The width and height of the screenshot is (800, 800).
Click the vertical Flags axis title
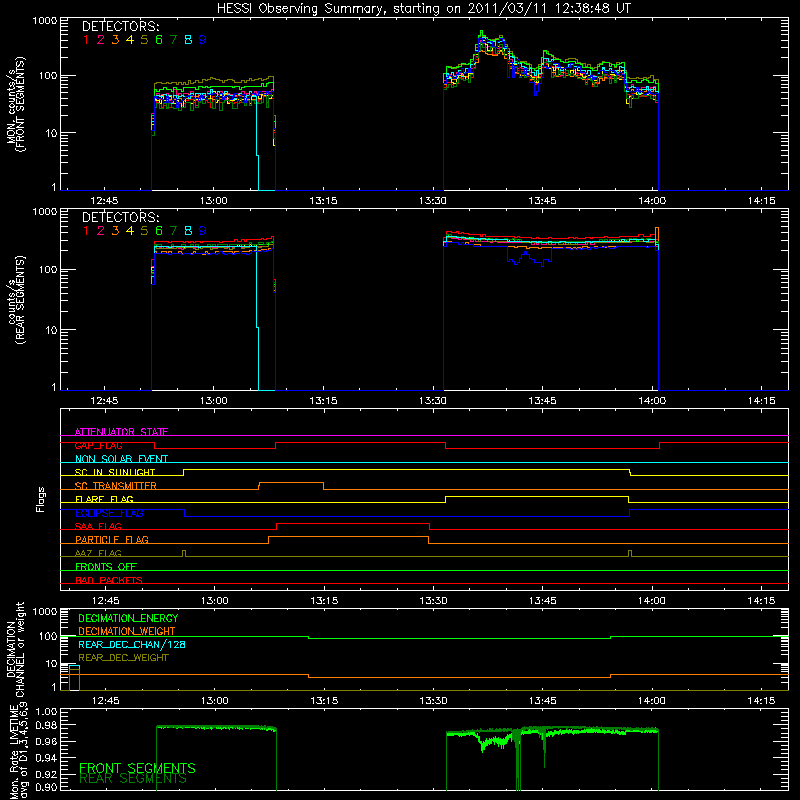click(40, 499)
